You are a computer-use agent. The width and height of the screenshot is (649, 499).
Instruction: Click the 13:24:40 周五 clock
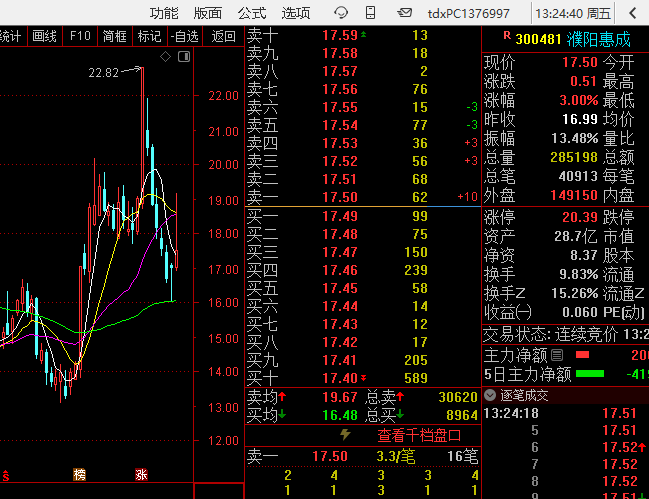(x=573, y=14)
